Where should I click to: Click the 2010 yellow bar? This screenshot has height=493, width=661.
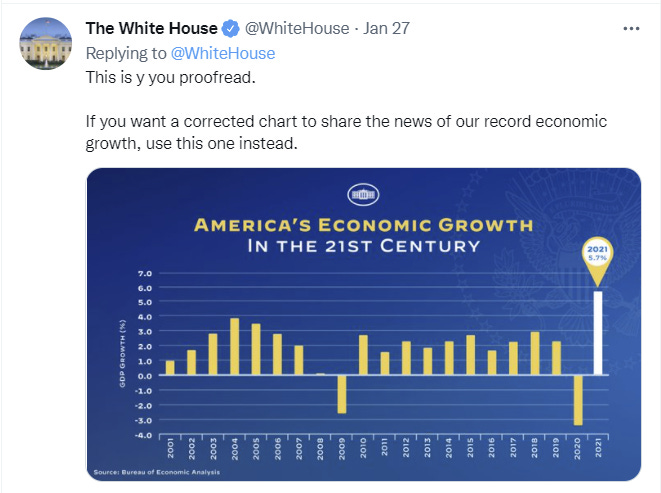coord(363,355)
